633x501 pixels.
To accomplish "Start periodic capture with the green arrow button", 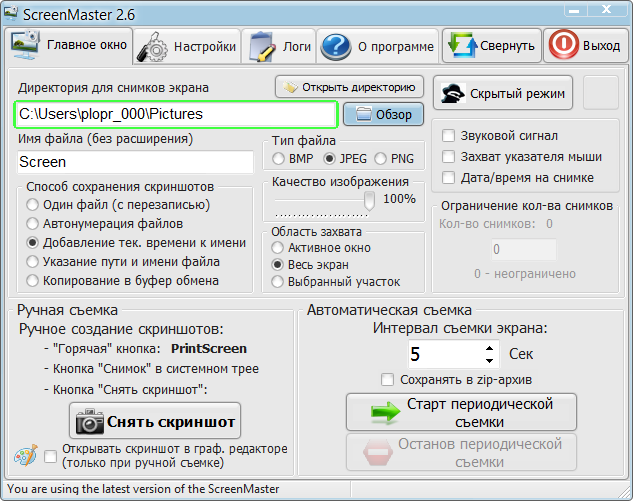I will [x=461, y=412].
